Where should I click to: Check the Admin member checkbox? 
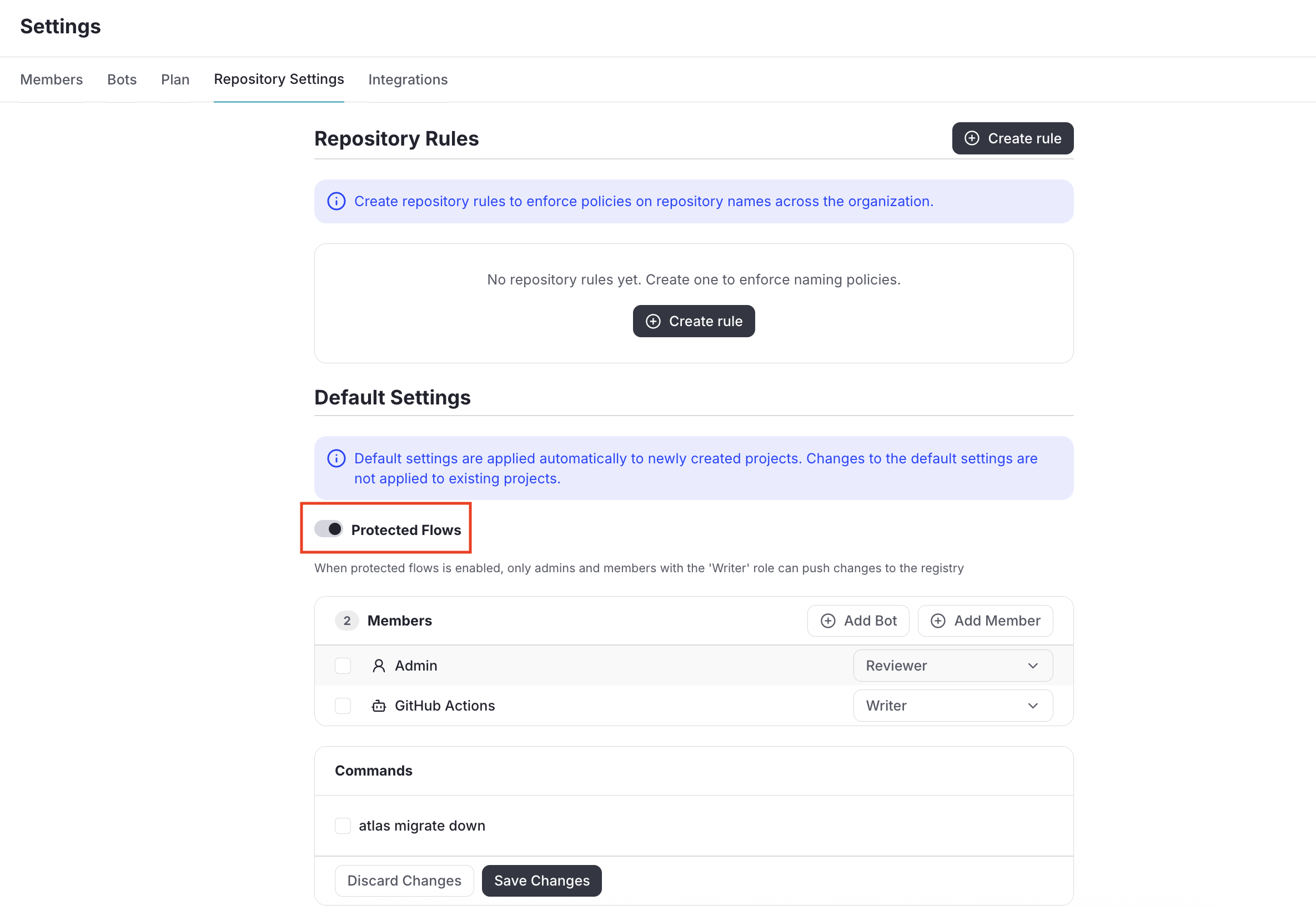pos(343,666)
